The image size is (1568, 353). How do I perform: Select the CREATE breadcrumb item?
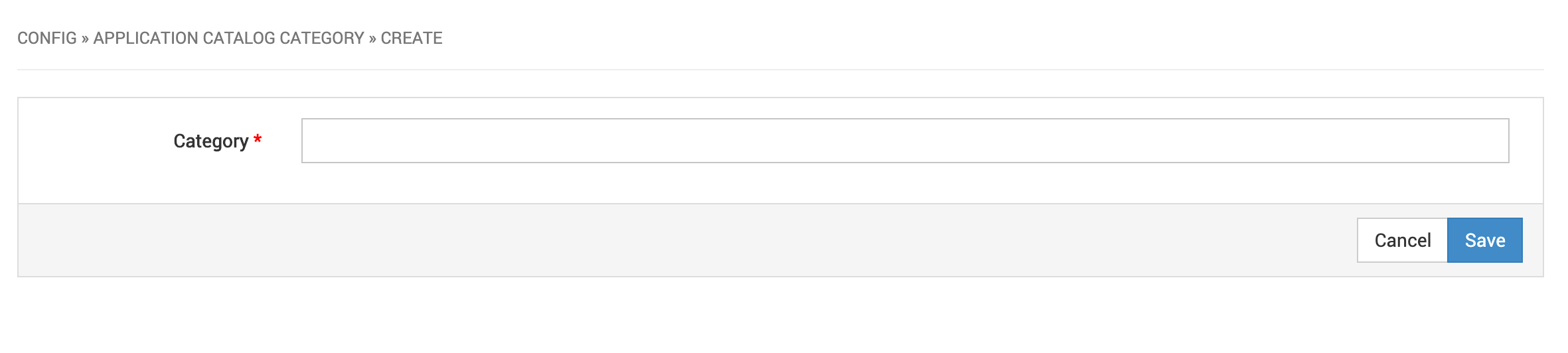pos(412,38)
